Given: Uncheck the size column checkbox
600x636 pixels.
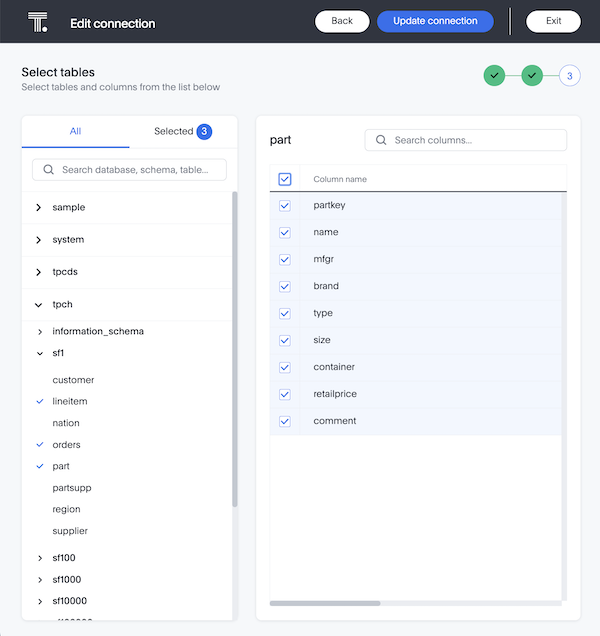Looking at the screenshot, I should point(285,340).
